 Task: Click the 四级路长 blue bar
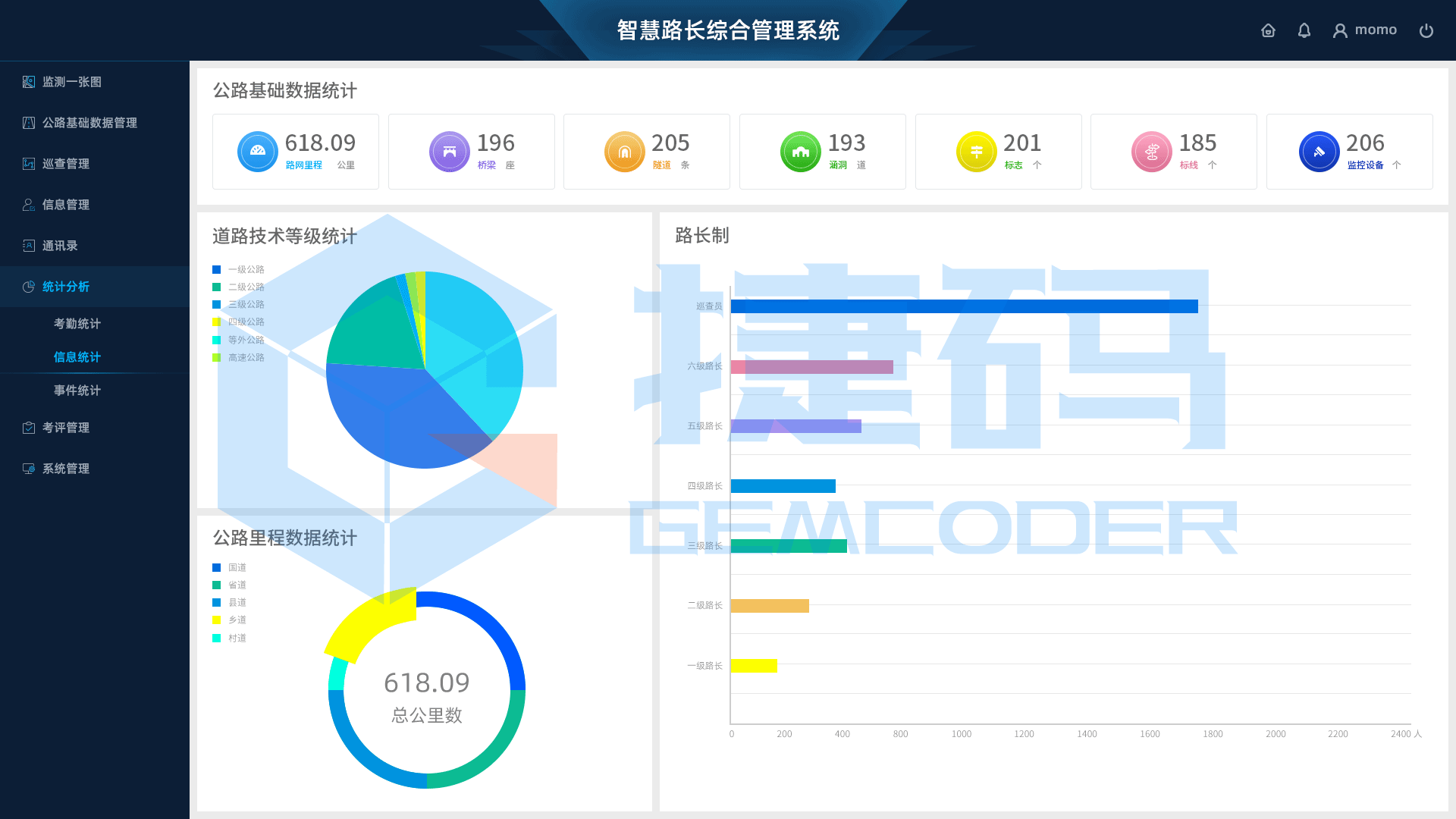coord(783,486)
